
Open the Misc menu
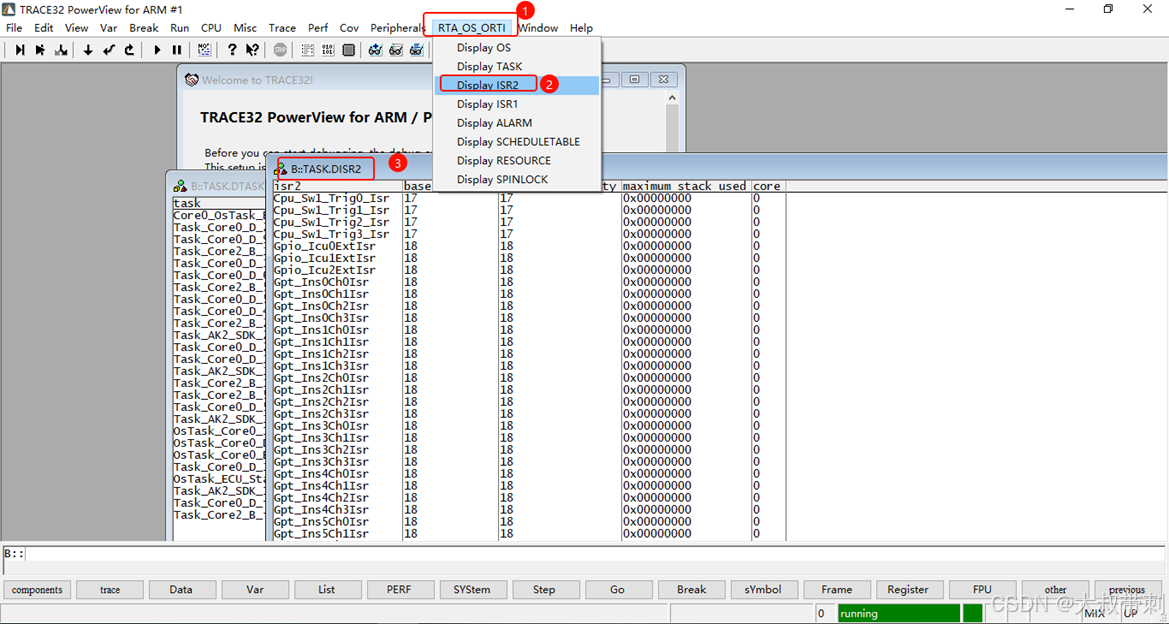coord(245,28)
